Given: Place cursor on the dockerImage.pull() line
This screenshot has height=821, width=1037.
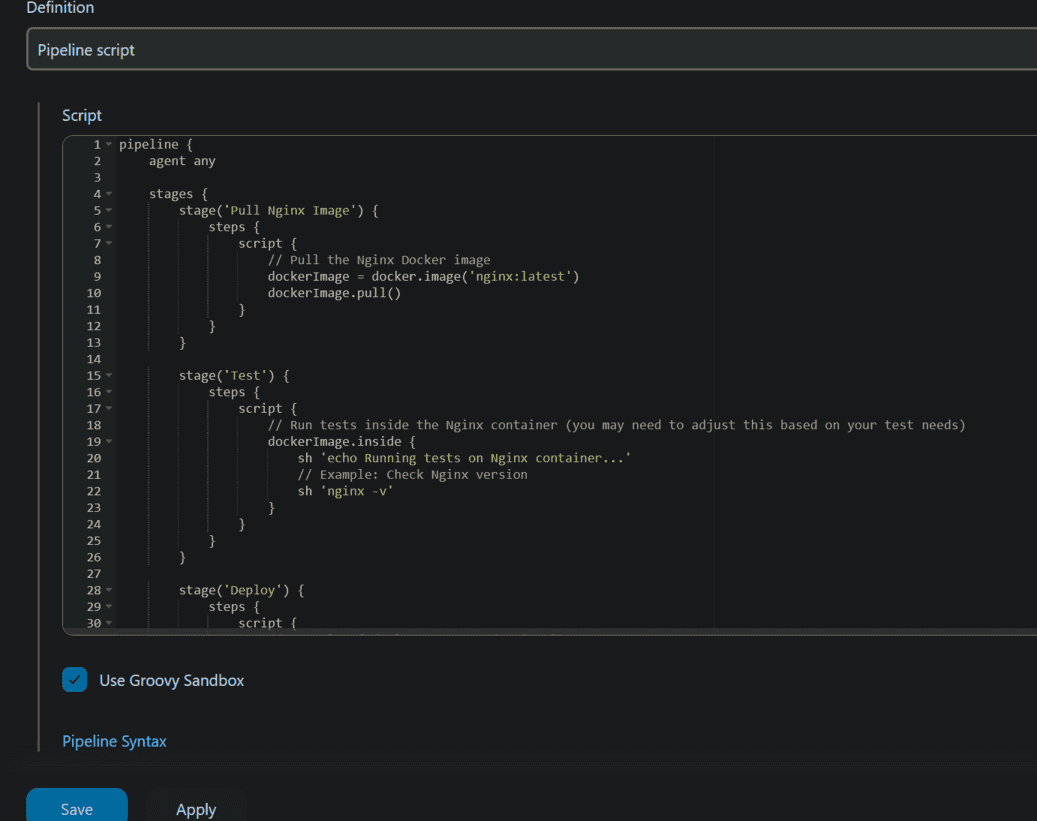Looking at the screenshot, I should click(334, 293).
